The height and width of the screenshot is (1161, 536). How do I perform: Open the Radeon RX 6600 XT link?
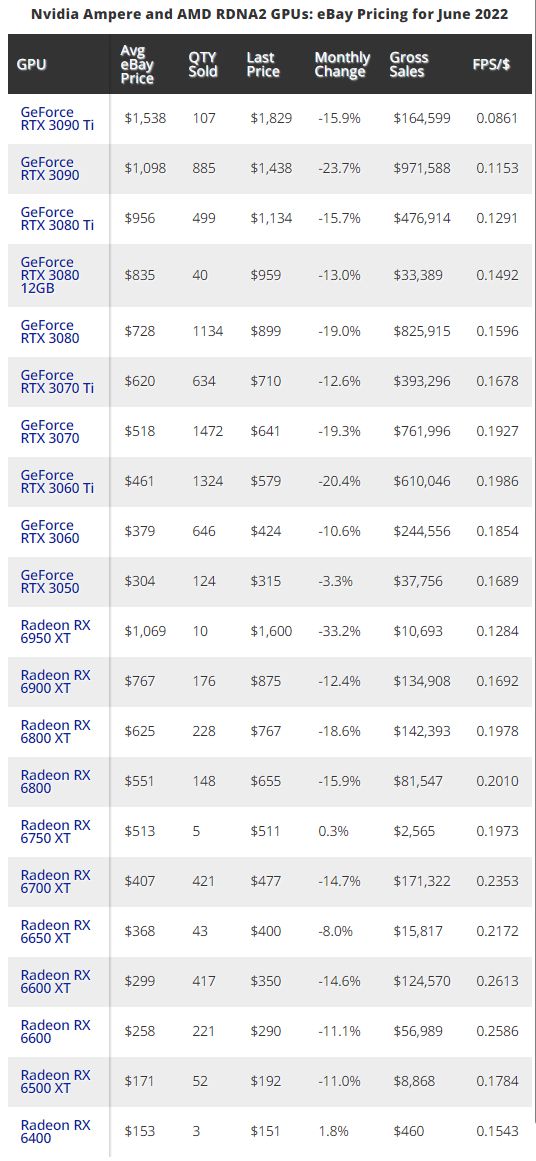[x=56, y=981]
